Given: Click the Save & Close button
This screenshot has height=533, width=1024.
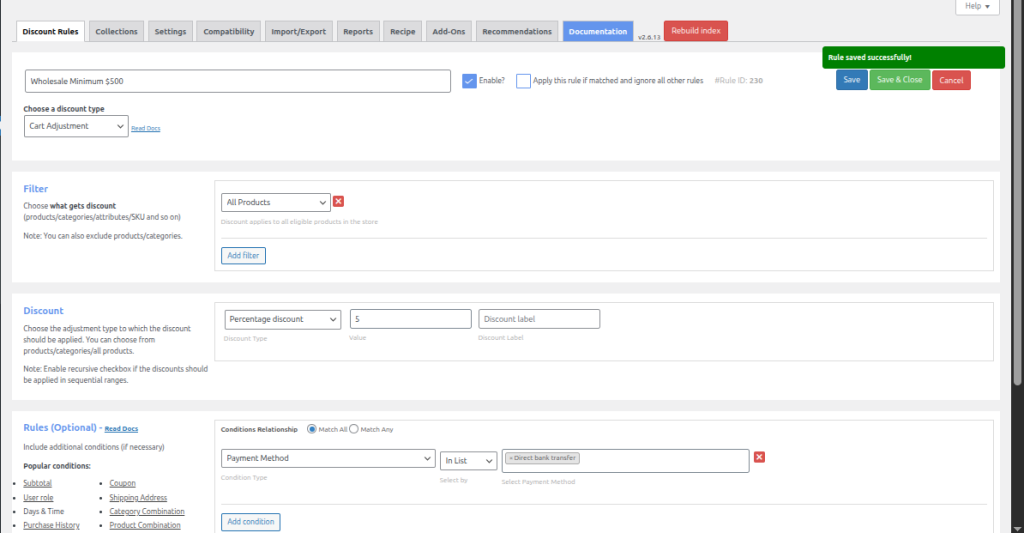Looking at the screenshot, I should 899,80.
